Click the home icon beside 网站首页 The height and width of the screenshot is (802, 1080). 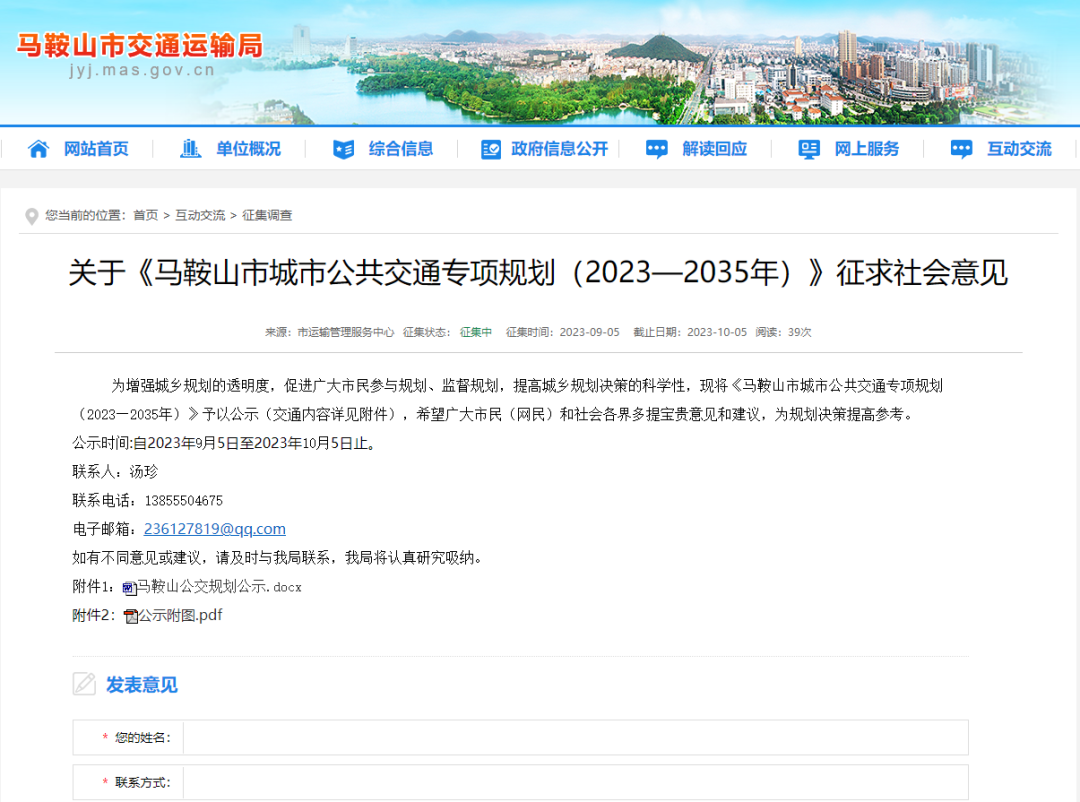(x=39, y=149)
